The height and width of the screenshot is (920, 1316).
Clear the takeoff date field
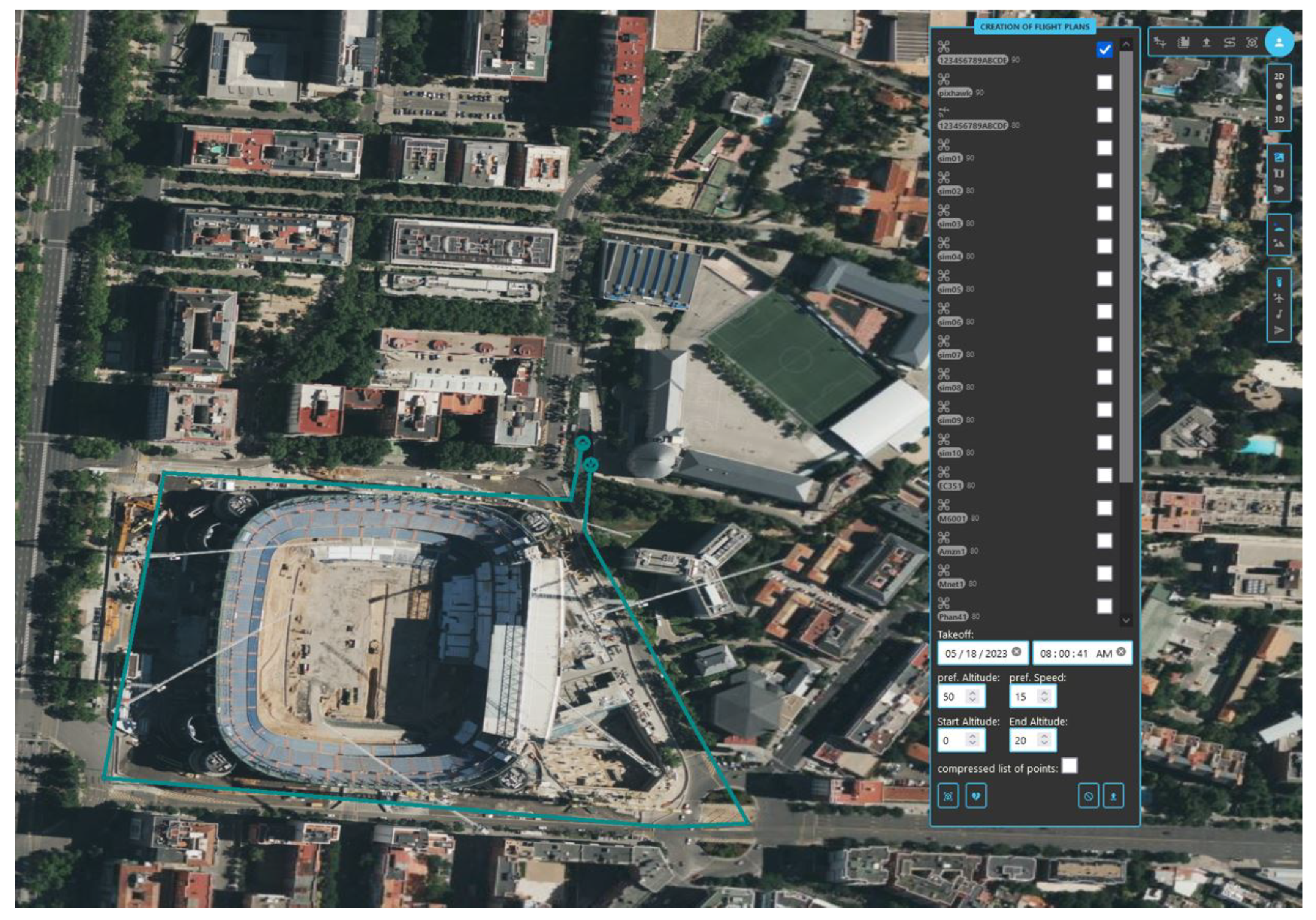coord(1016,652)
